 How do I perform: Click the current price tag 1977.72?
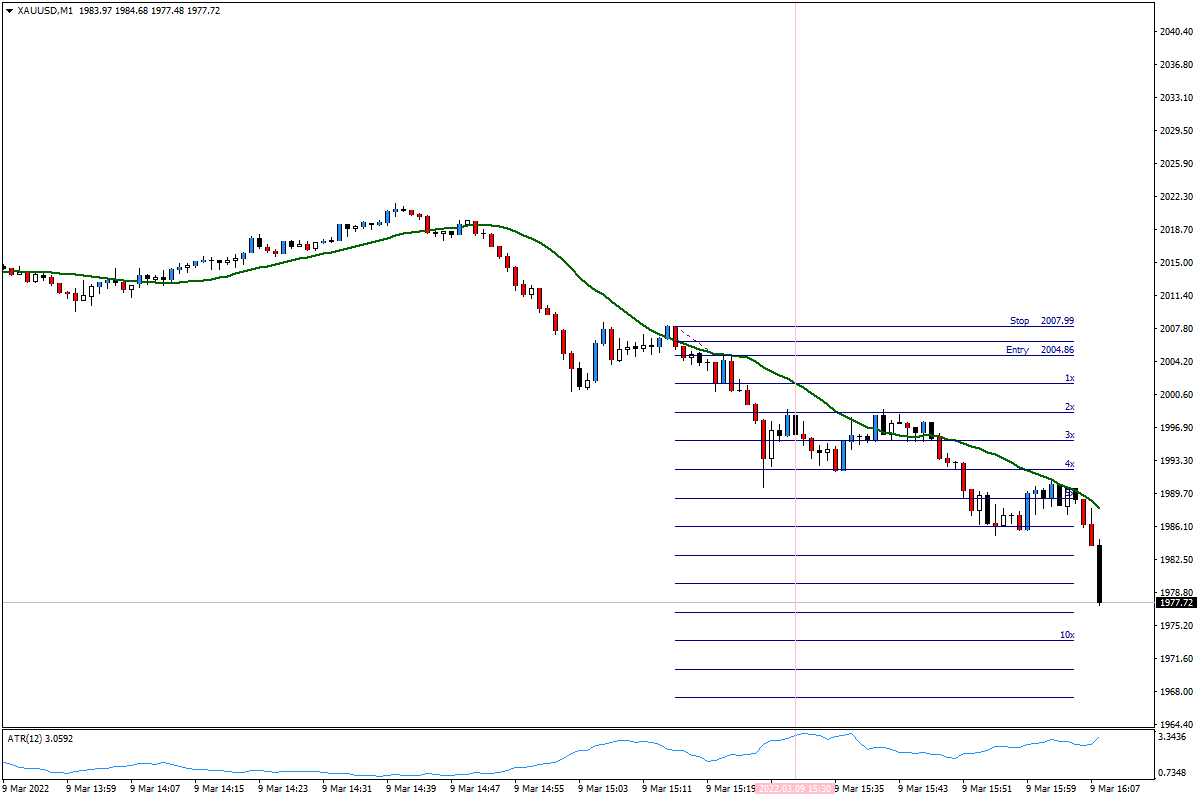pyautogui.click(x=1176, y=603)
